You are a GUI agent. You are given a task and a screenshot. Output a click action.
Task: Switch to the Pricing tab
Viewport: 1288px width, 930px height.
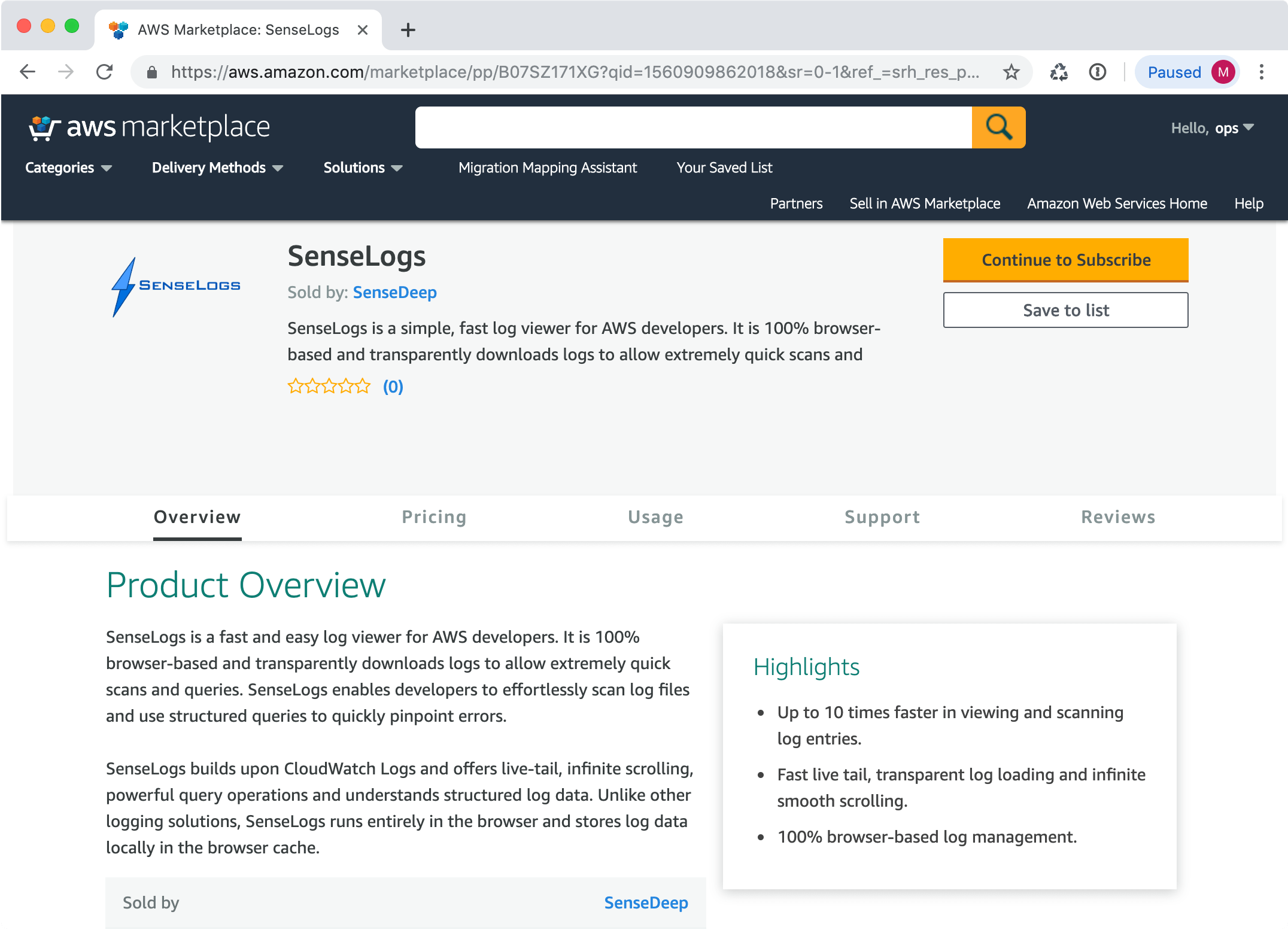[434, 518]
